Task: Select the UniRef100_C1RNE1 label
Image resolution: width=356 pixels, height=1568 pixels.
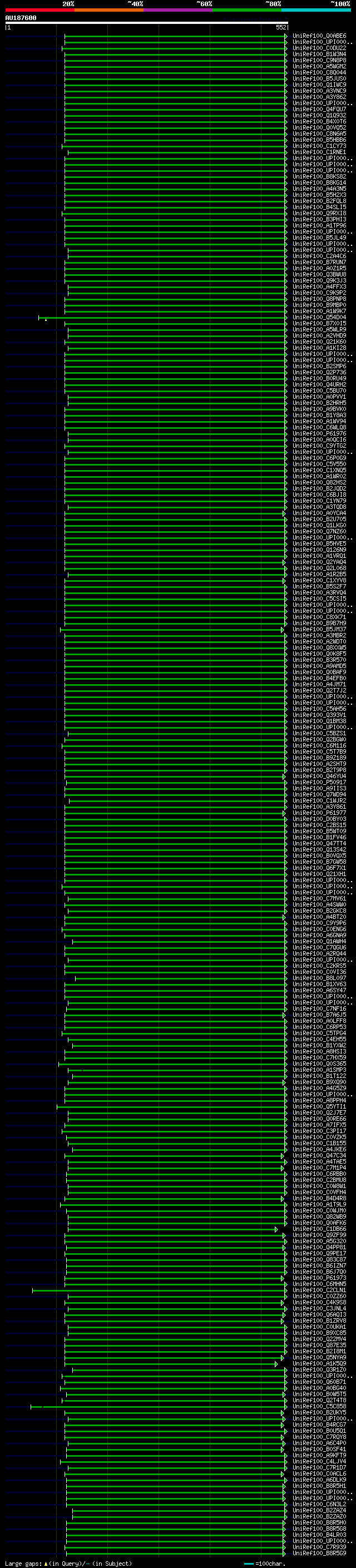Action: click(x=319, y=152)
